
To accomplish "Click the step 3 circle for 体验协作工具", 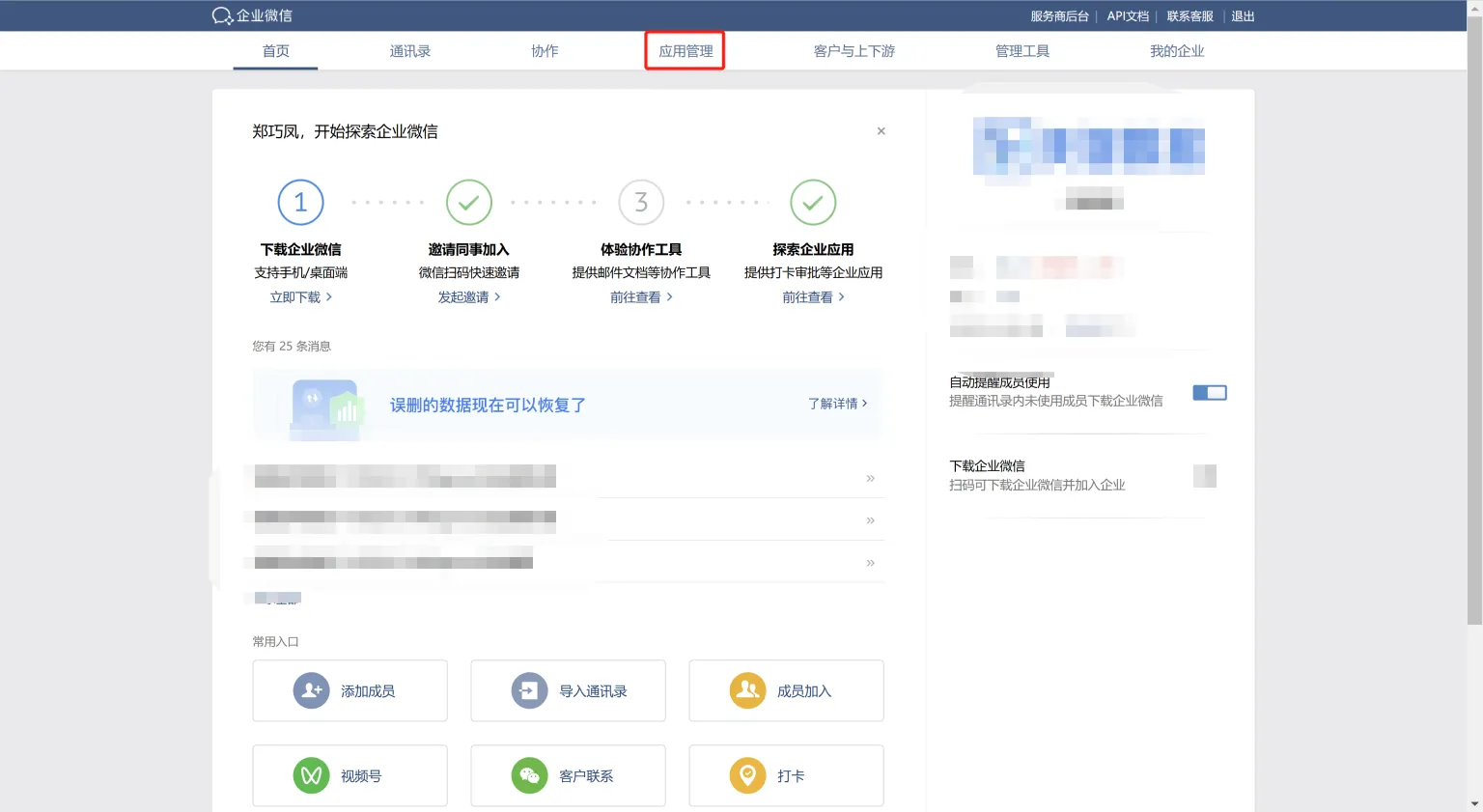I will tap(641, 202).
